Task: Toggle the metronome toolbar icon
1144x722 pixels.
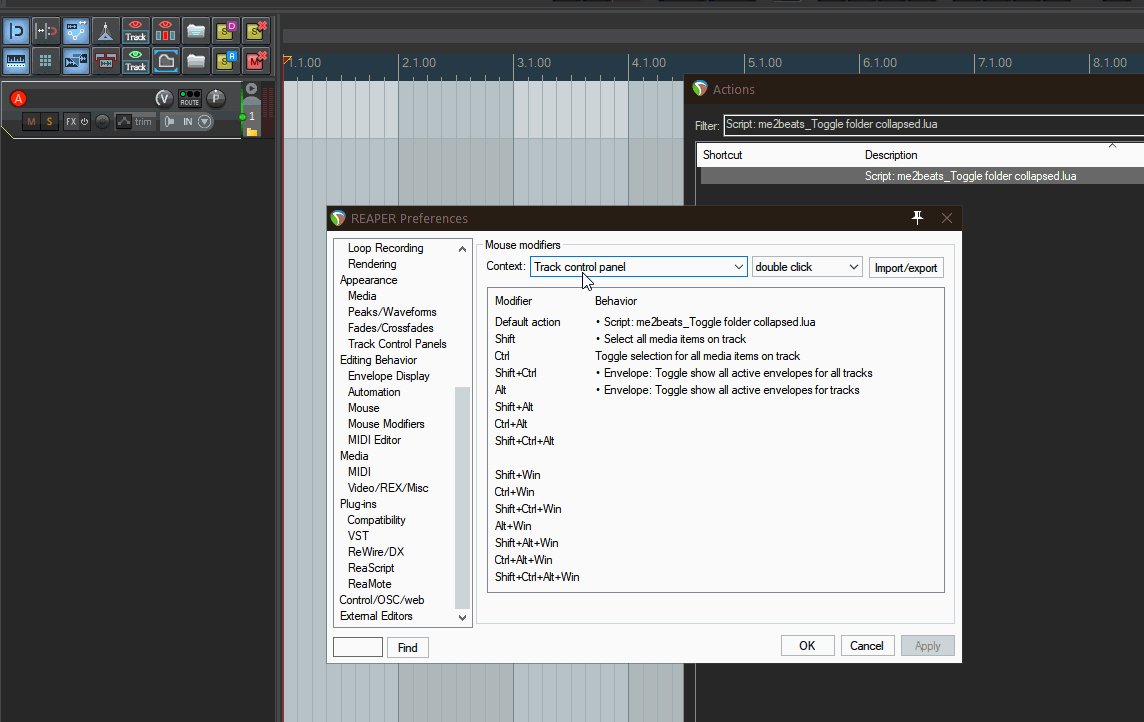Action: coord(105,31)
